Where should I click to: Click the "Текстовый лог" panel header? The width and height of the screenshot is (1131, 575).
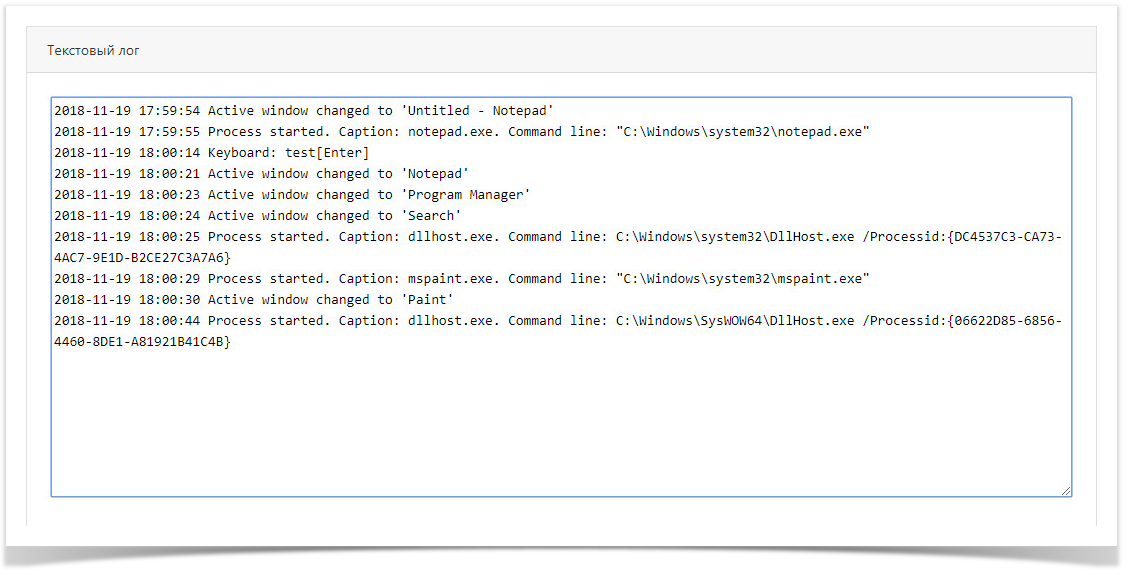point(93,50)
